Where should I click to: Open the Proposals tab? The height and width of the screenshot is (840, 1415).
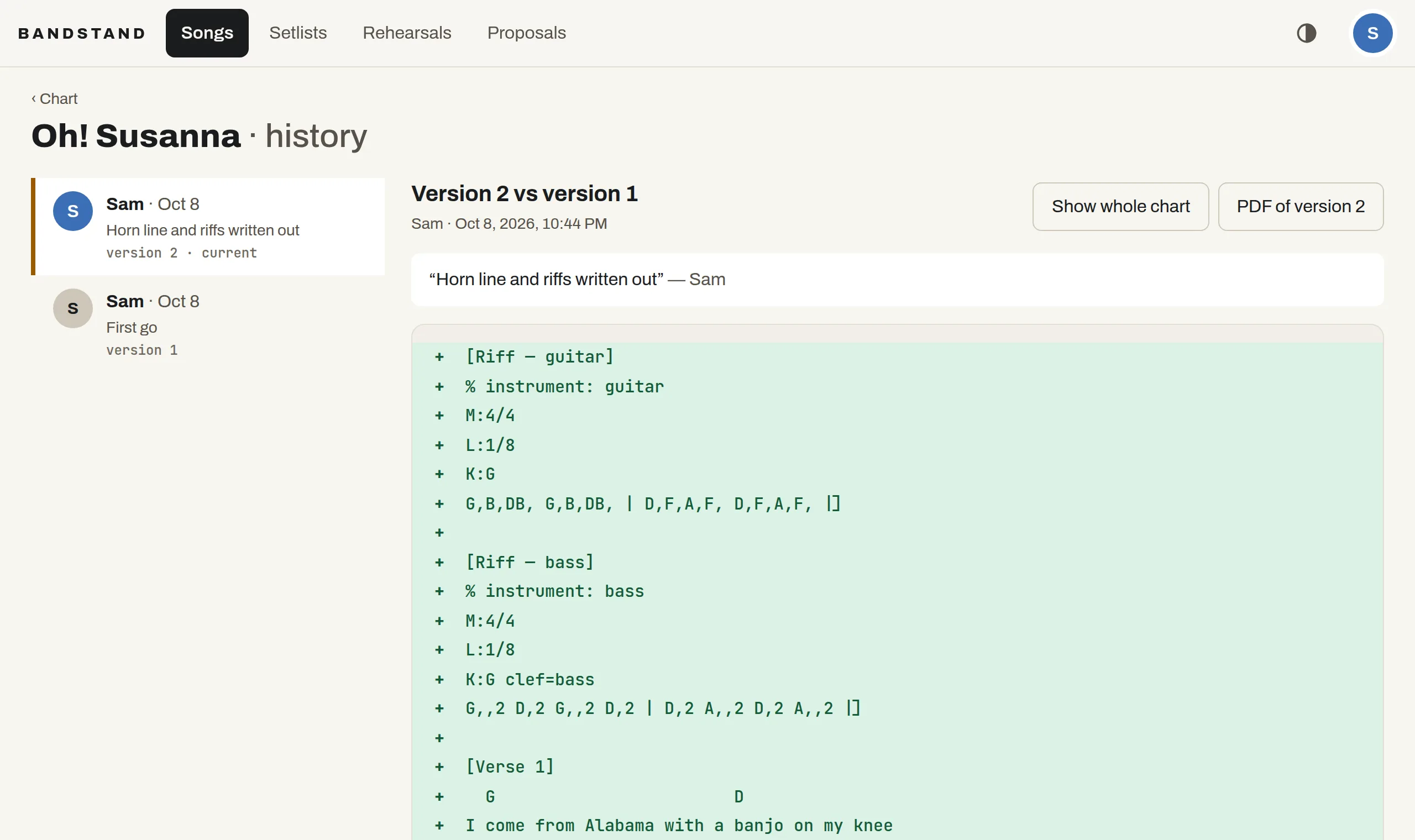526,33
